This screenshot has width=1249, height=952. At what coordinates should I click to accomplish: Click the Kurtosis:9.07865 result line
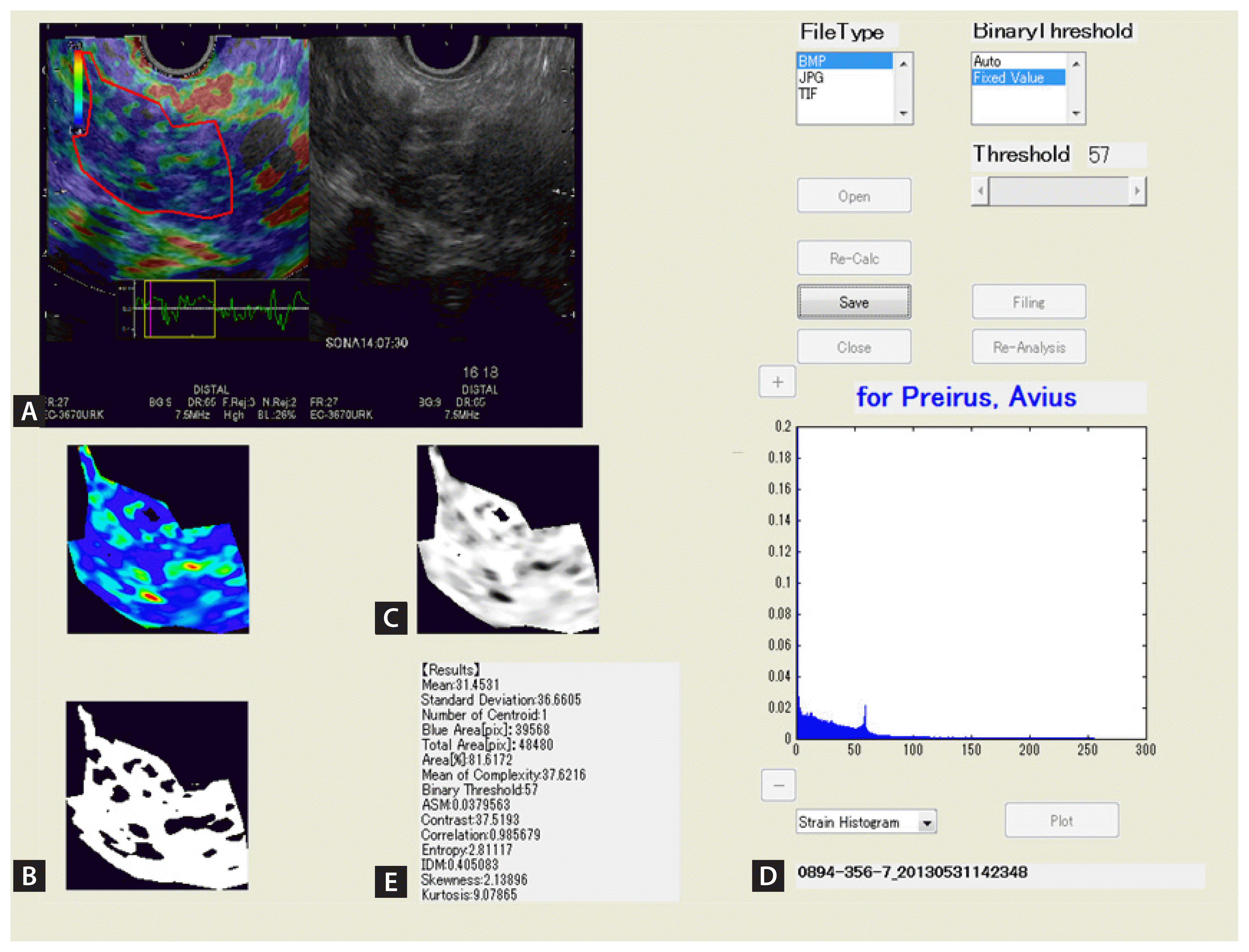point(469,895)
